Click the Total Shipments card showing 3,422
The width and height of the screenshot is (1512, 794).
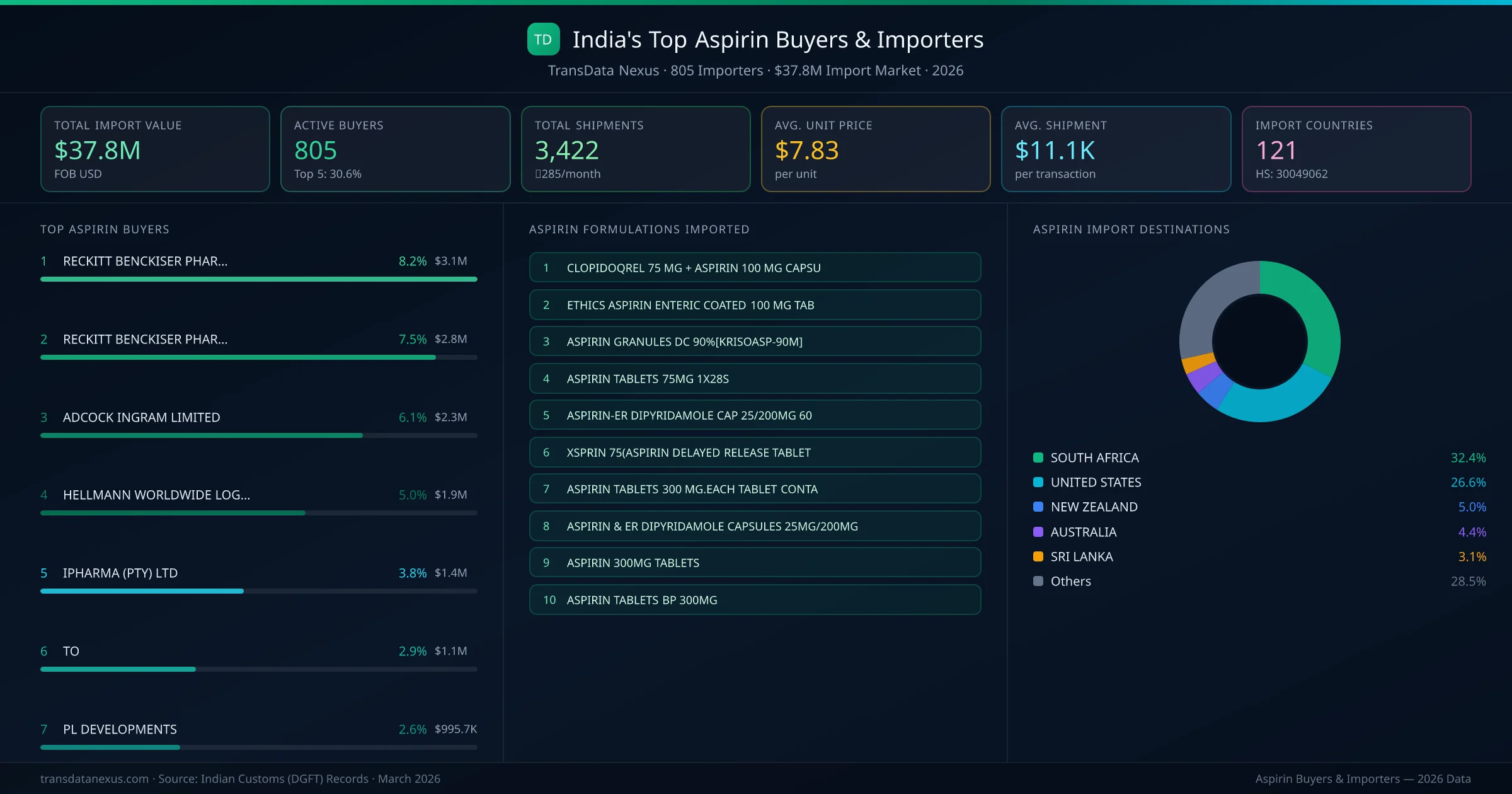635,149
